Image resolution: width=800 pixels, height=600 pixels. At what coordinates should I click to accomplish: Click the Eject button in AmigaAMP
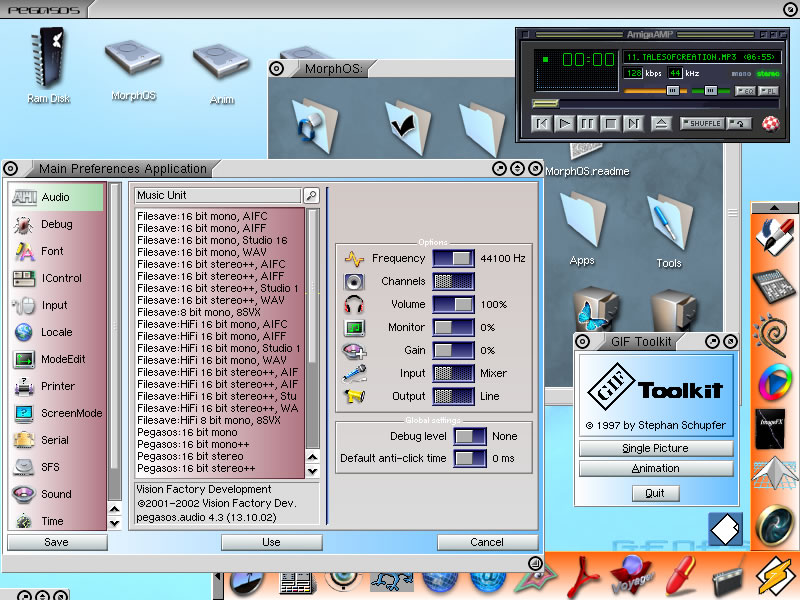point(661,123)
